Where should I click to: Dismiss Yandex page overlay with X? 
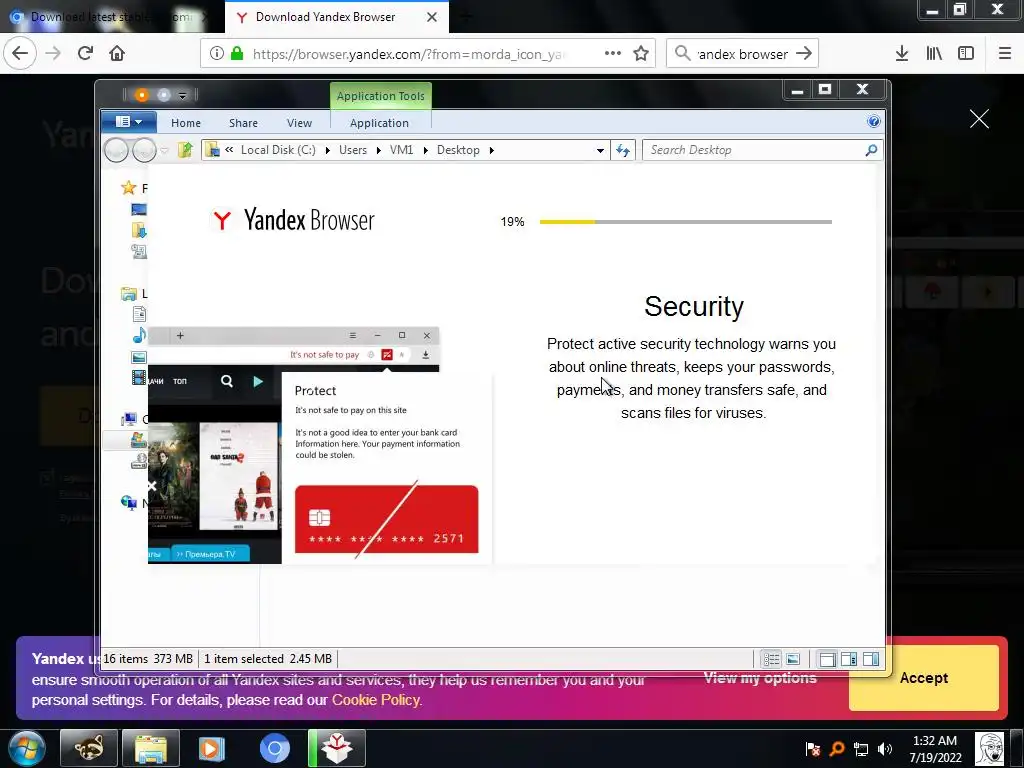[x=979, y=119]
